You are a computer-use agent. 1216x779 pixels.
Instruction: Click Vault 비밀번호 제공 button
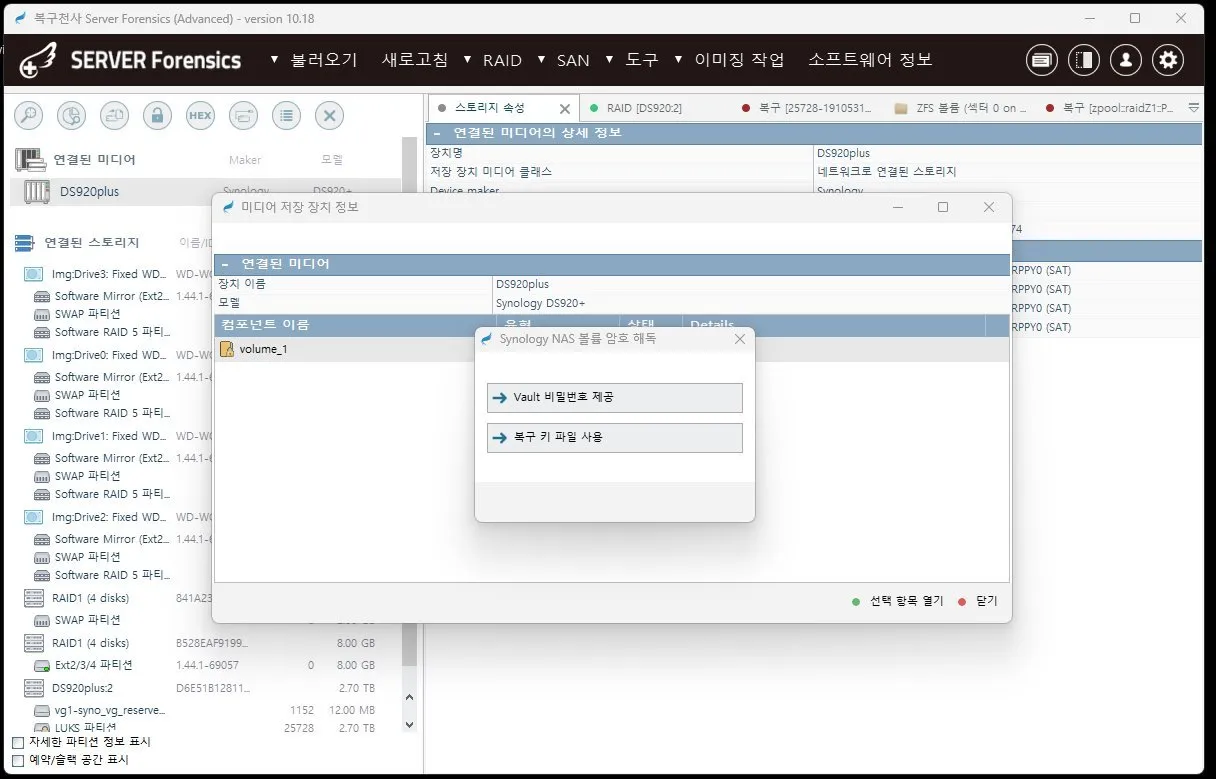coord(614,397)
